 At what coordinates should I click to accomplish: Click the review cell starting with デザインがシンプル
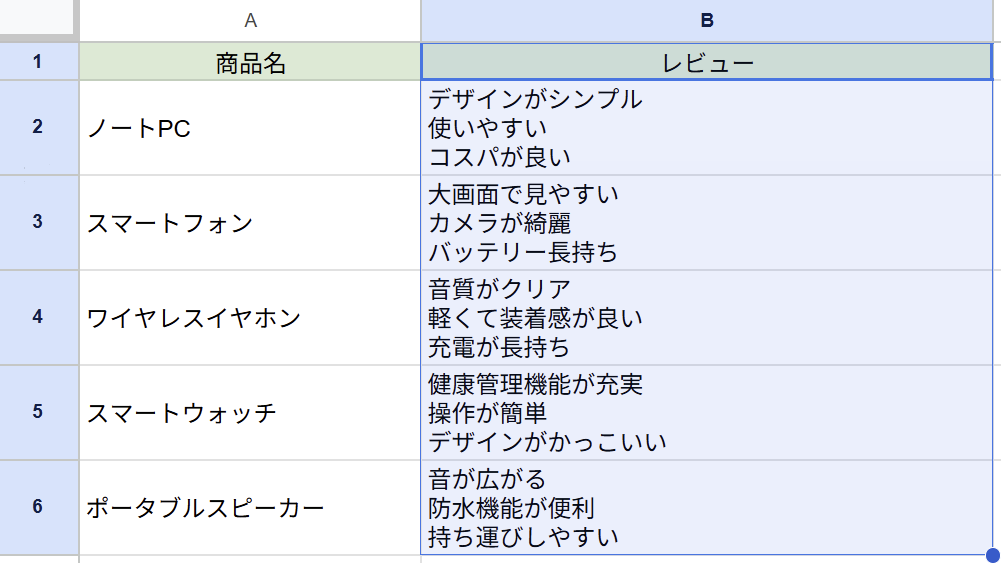click(708, 128)
